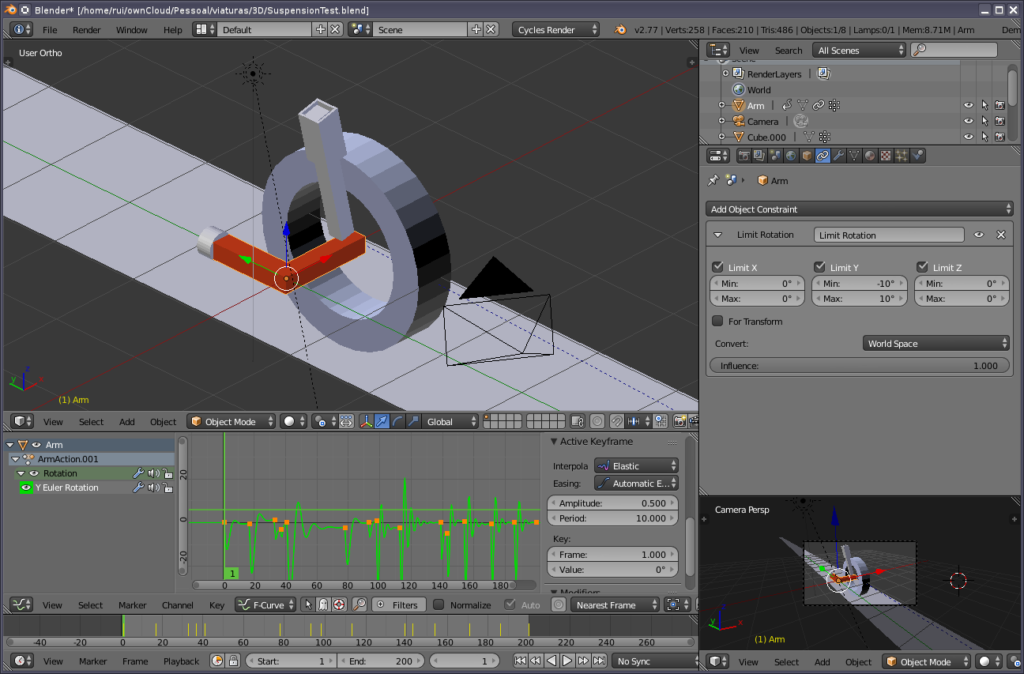Change the Elastic interpolation dropdown
This screenshot has width=1024, height=674.
pyautogui.click(x=636, y=466)
